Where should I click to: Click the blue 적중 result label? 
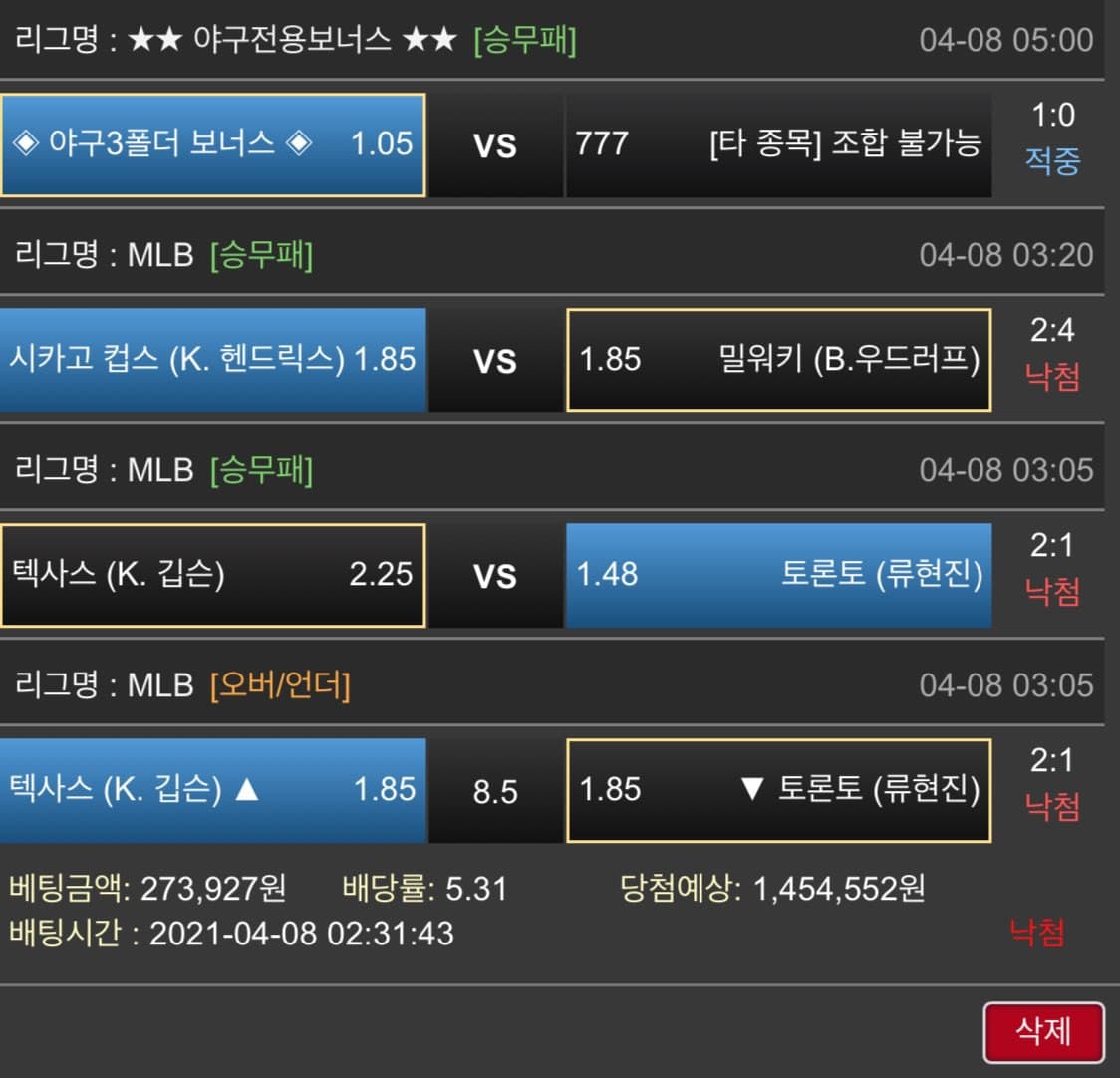tap(1052, 161)
